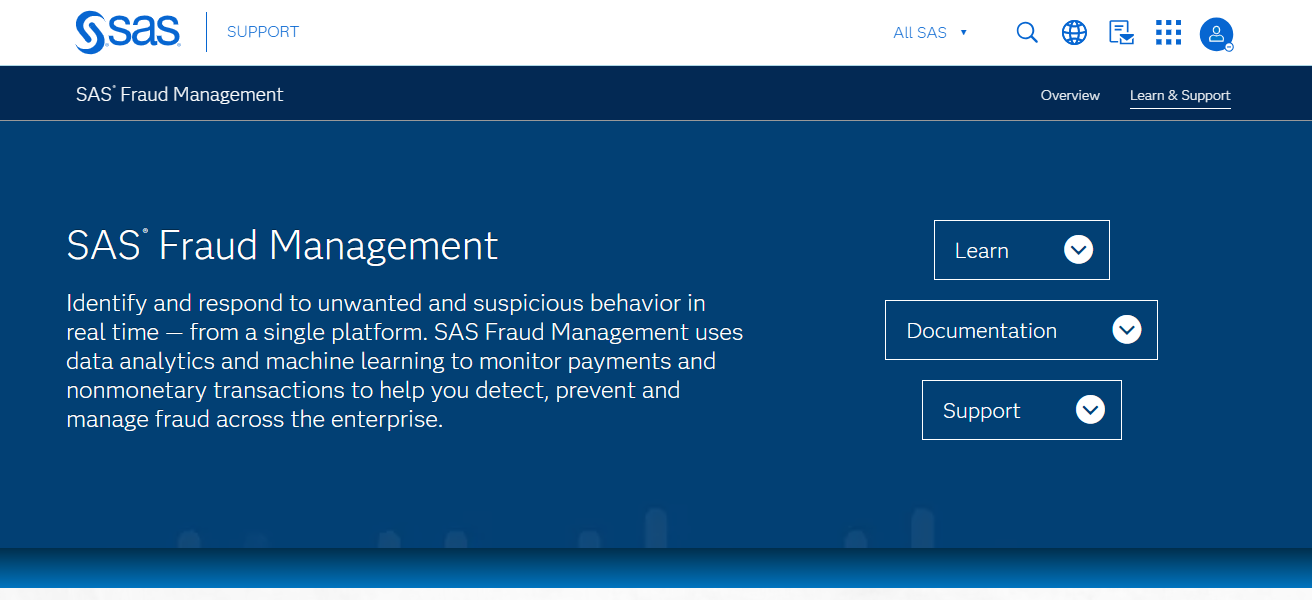Expand the All SAS search scope dropdown
The height and width of the screenshot is (600, 1312).
930,32
